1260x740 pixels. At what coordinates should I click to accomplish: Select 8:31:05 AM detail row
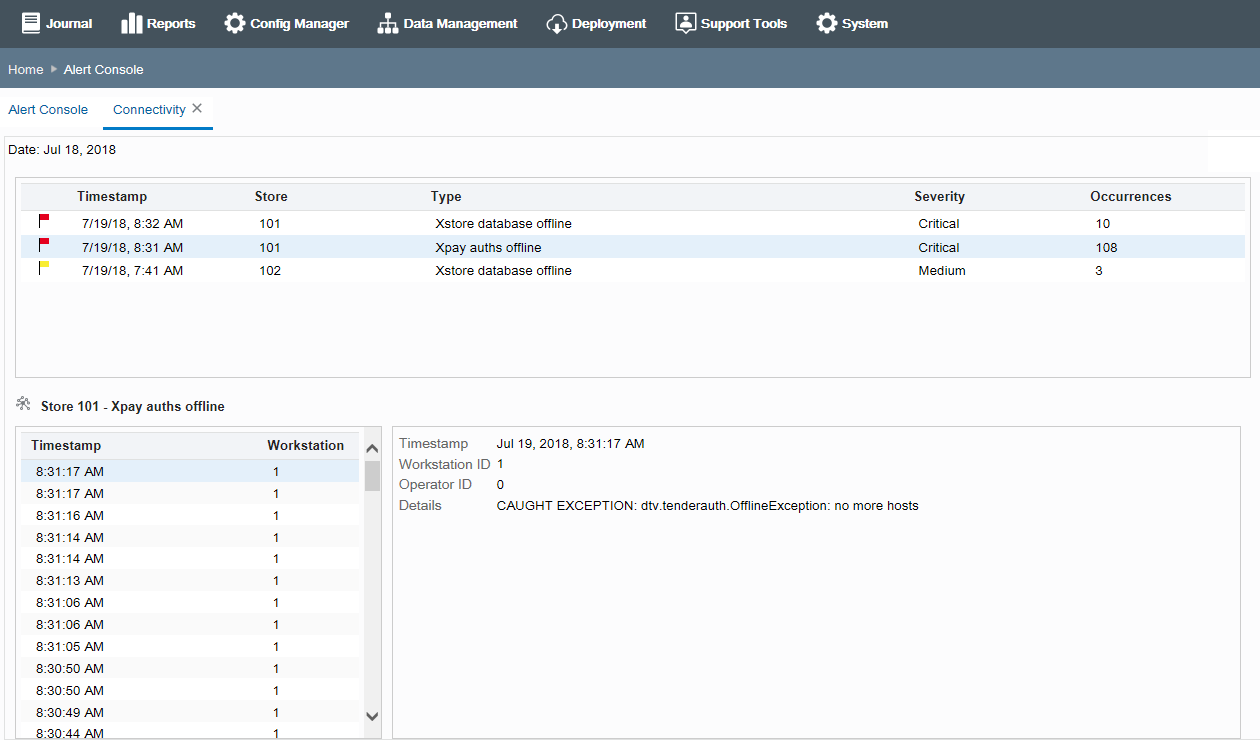(190, 647)
